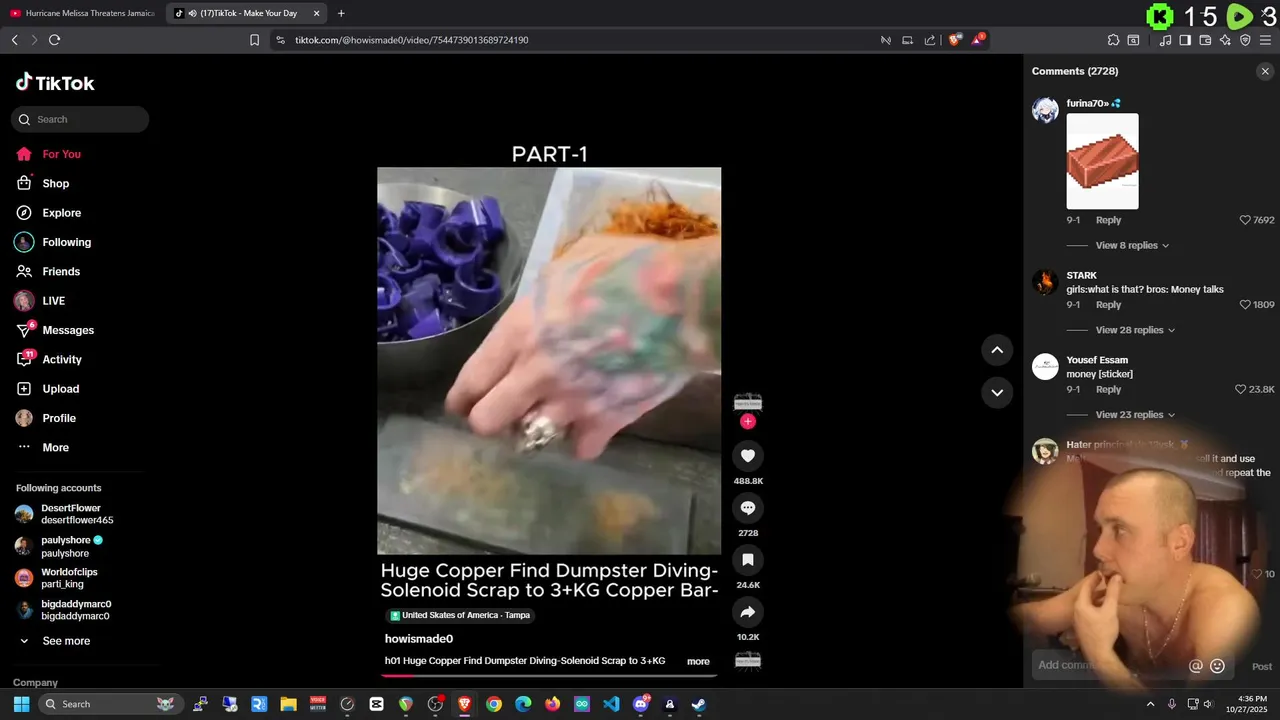Open paulyshore following account
1280x720 pixels.
coord(72,546)
